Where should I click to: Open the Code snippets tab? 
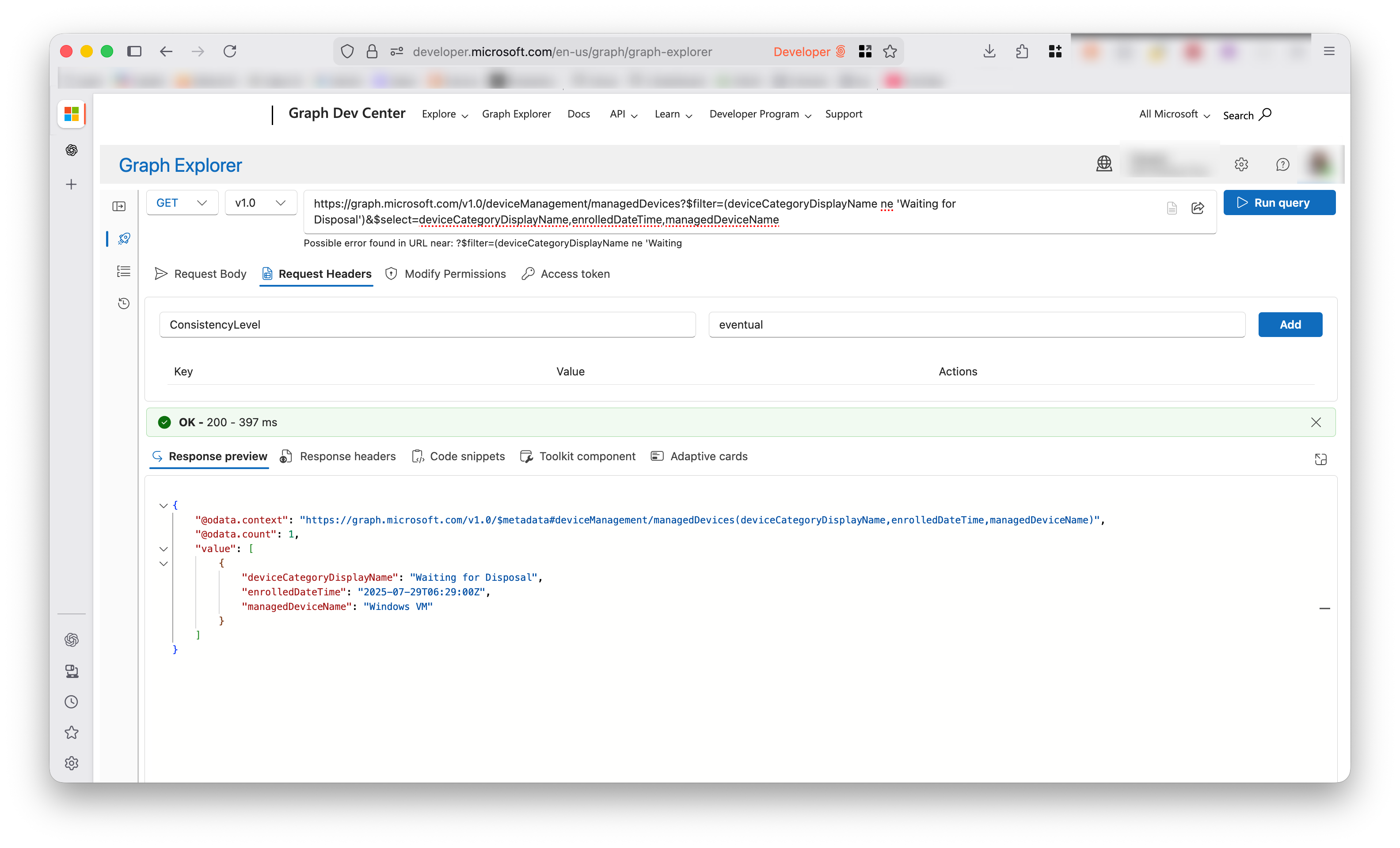pos(458,457)
